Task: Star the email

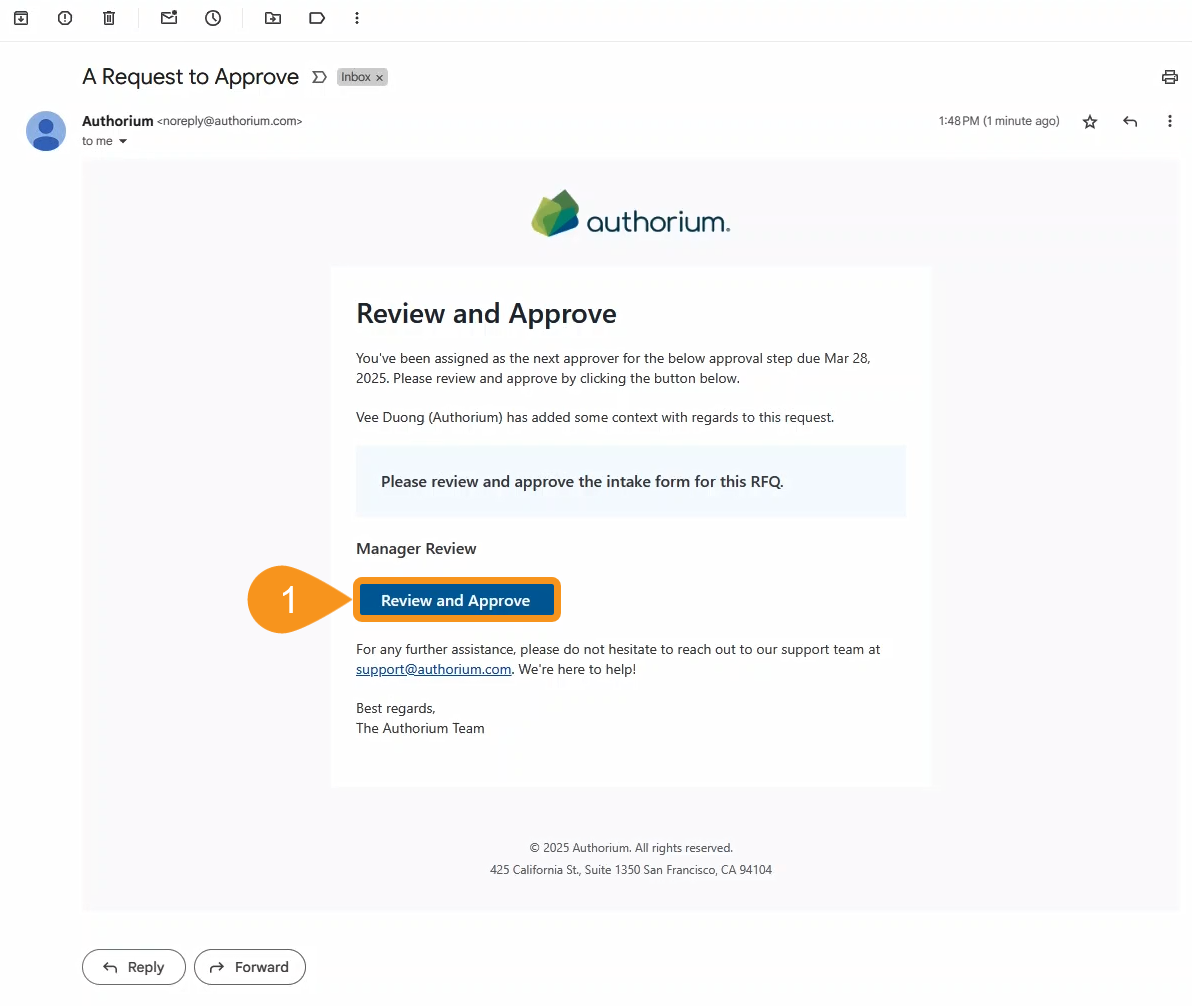Action: click(1089, 121)
